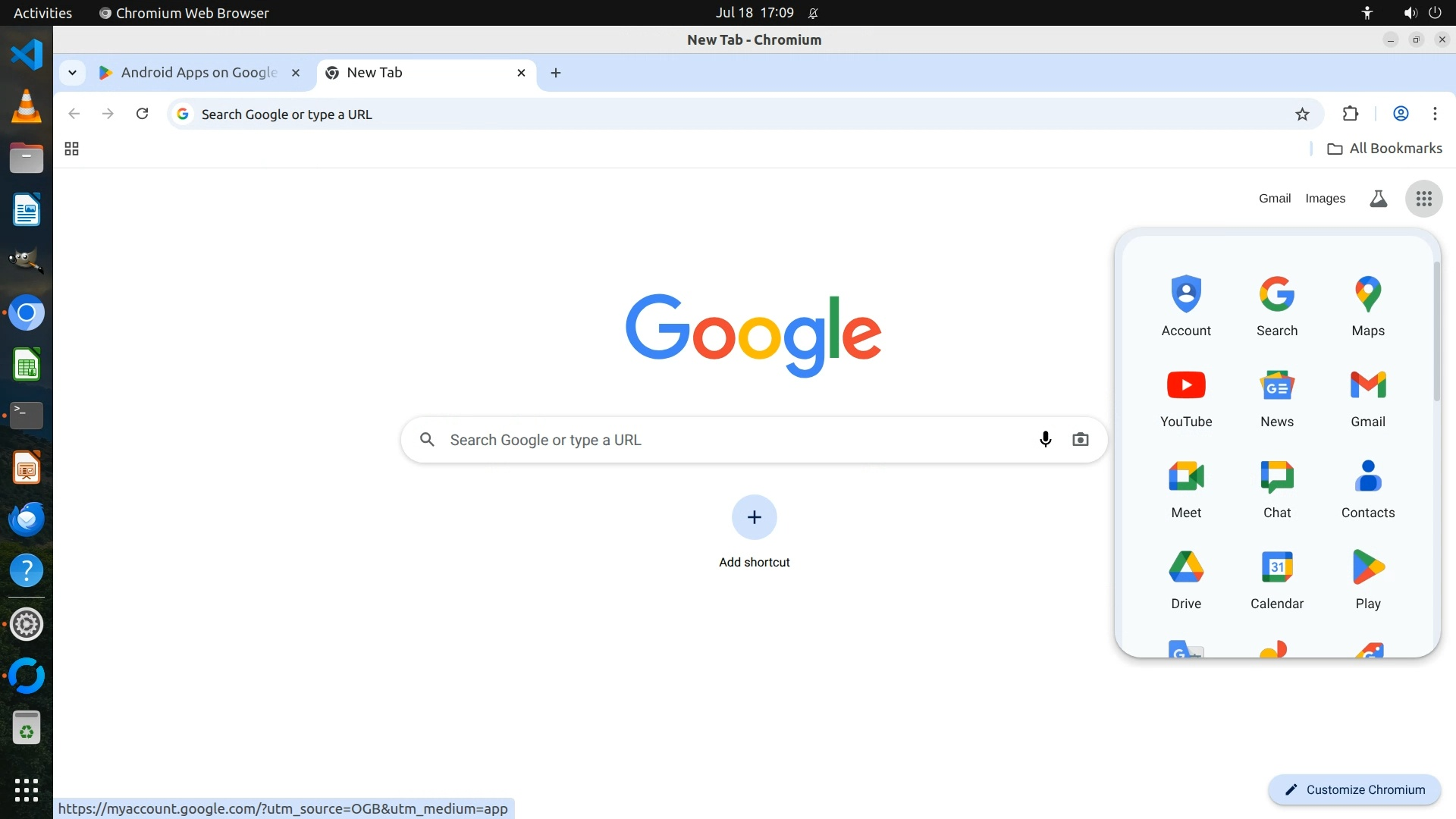Screen dimensions: 1456x819
Task: Open Chromium three-dot menu
Action: (1434, 114)
